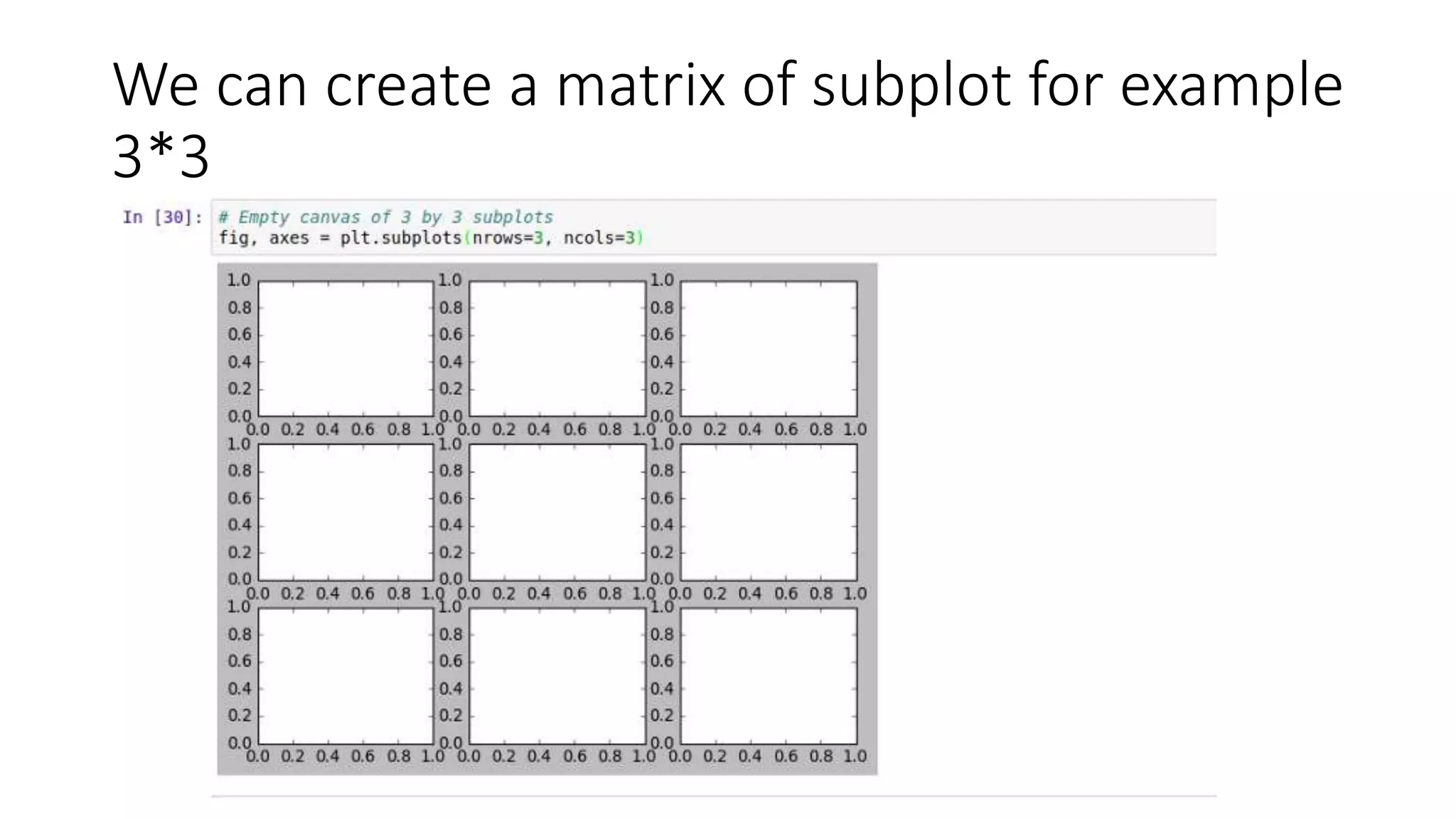Select the middle-left subplot axes

pyautogui.click(x=346, y=512)
